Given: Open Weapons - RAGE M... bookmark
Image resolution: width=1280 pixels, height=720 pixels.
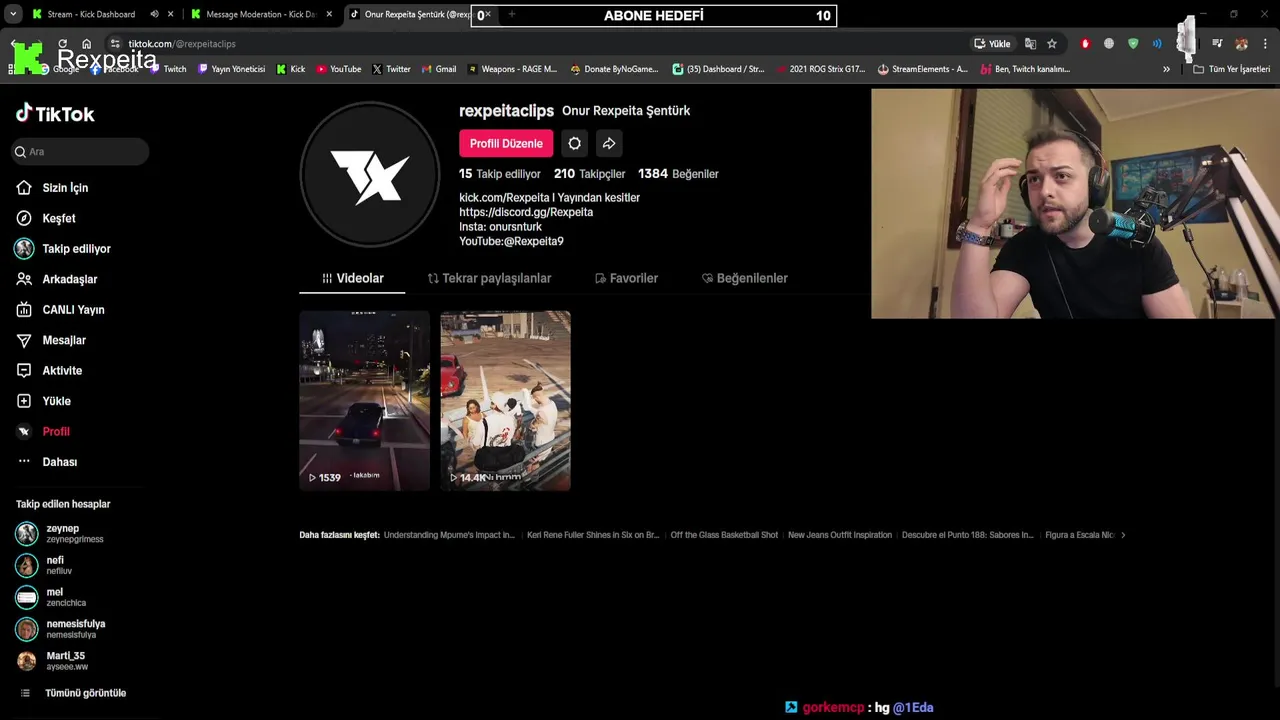Looking at the screenshot, I should 512,69.
